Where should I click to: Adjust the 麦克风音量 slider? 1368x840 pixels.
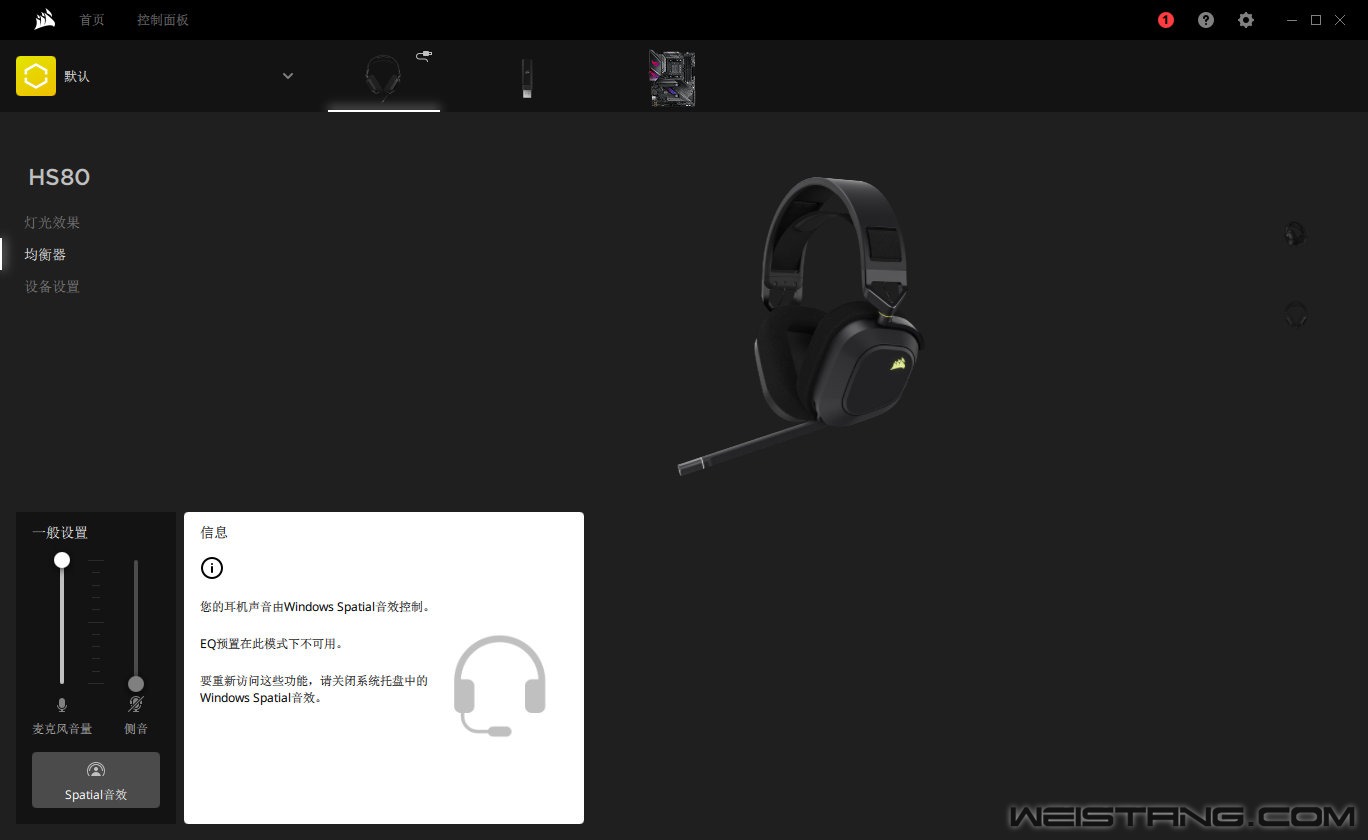click(62, 561)
